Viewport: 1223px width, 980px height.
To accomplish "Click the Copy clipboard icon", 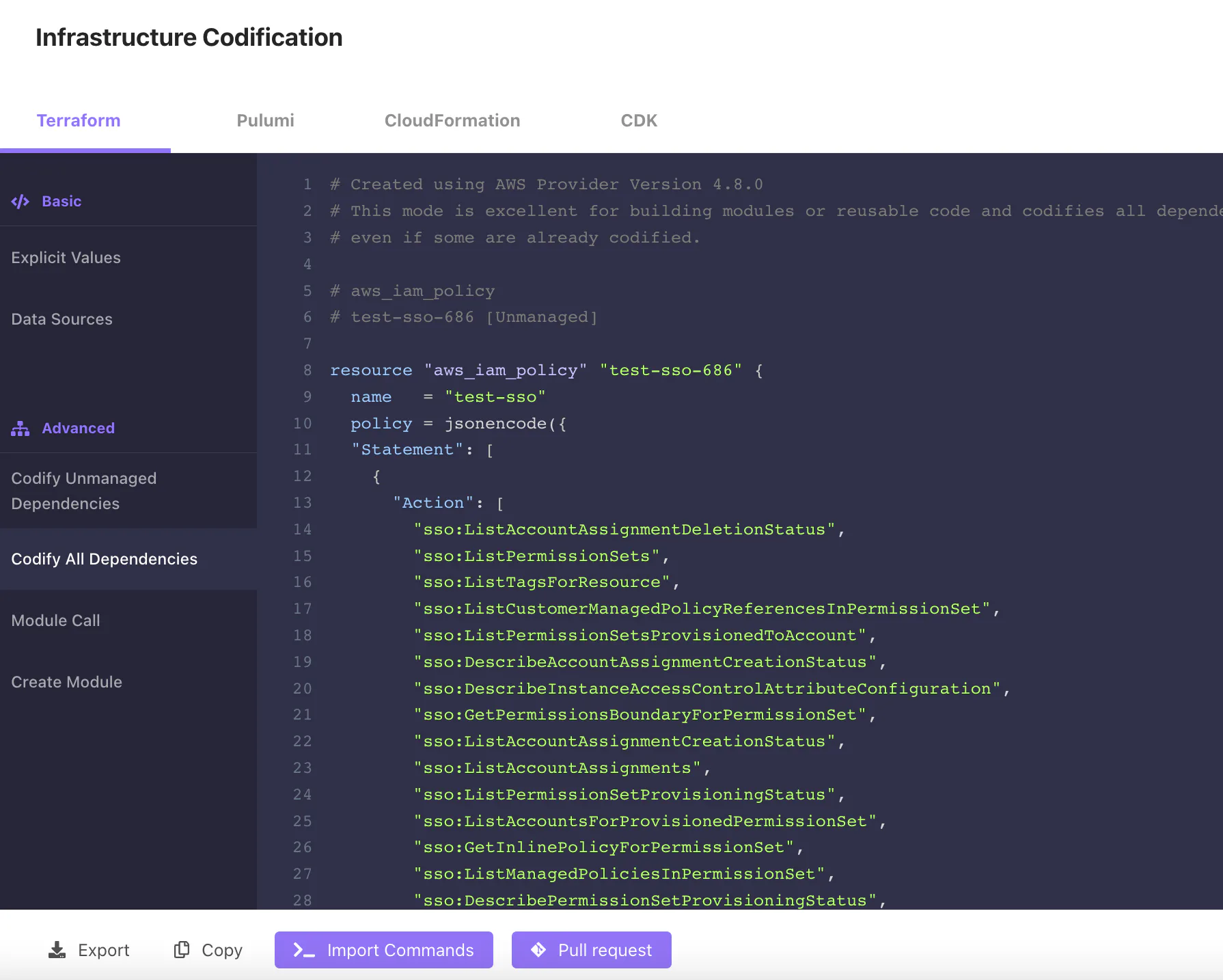I will point(182,950).
